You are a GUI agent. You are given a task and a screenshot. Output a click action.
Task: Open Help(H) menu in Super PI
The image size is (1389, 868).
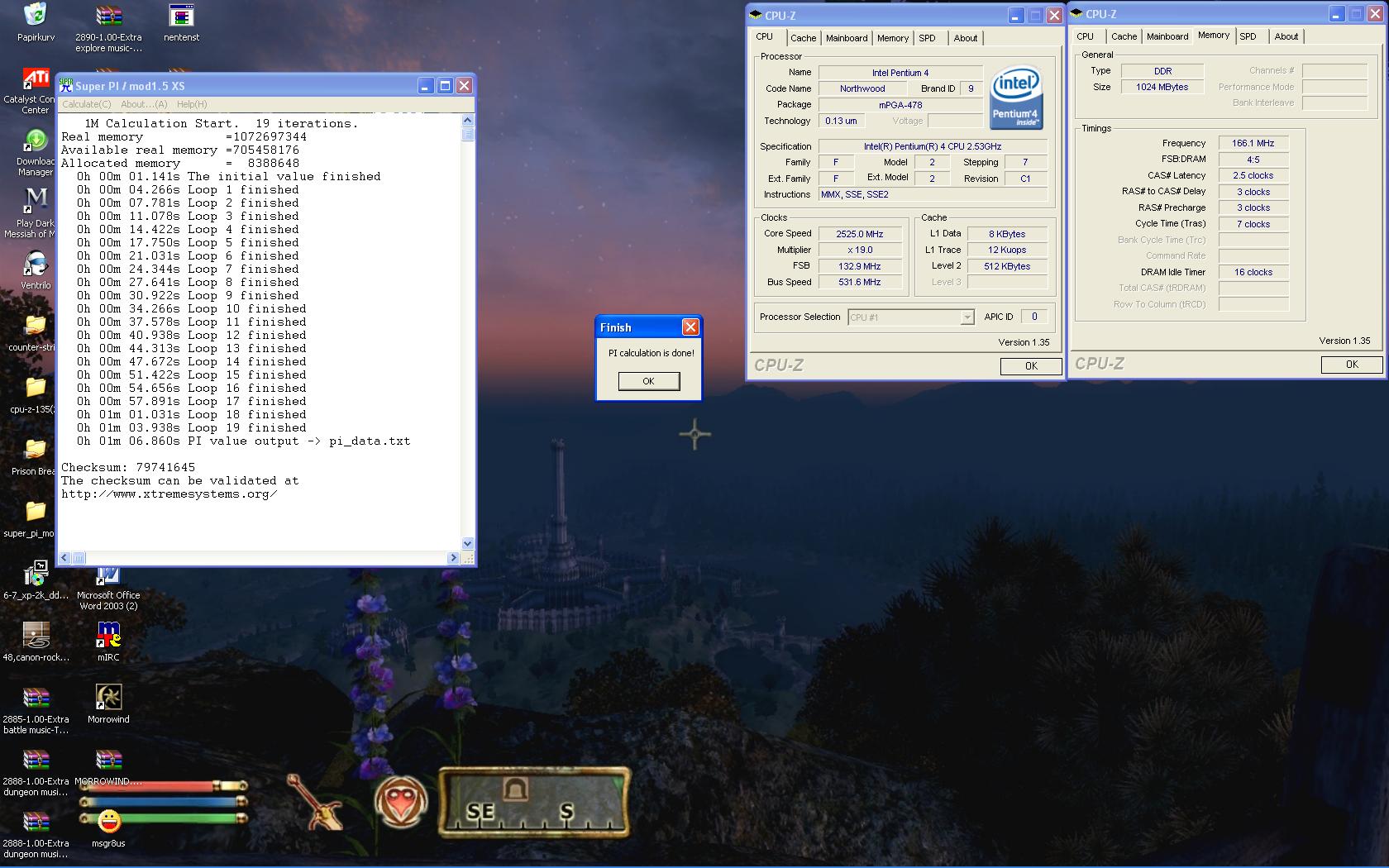(192, 104)
